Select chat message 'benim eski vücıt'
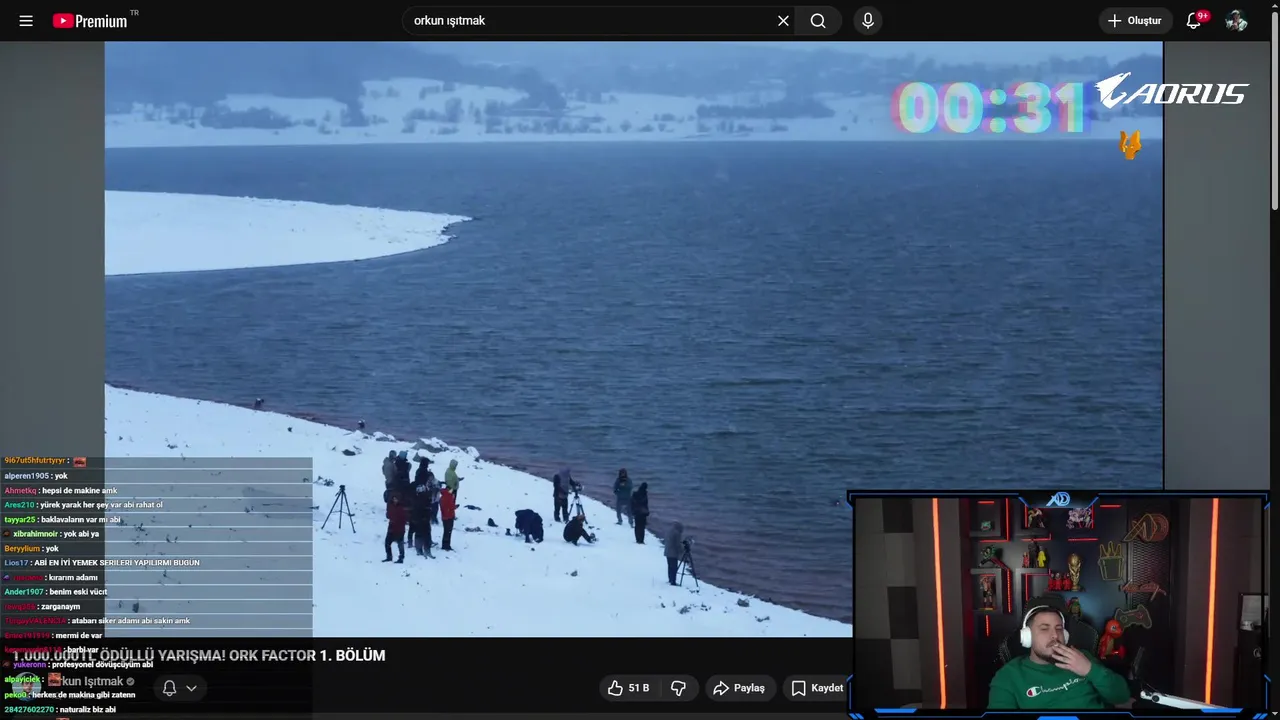1280x720 pixels. coord(55,592)
